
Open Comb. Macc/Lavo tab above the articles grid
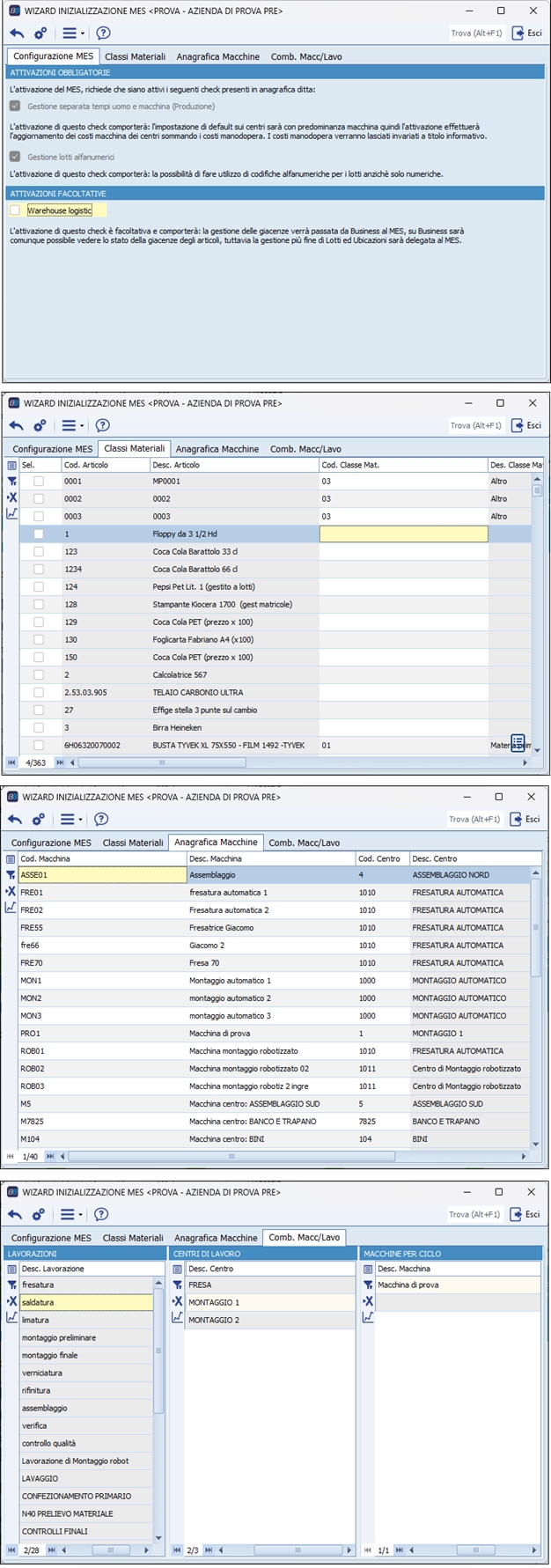(x=305, y=449)
